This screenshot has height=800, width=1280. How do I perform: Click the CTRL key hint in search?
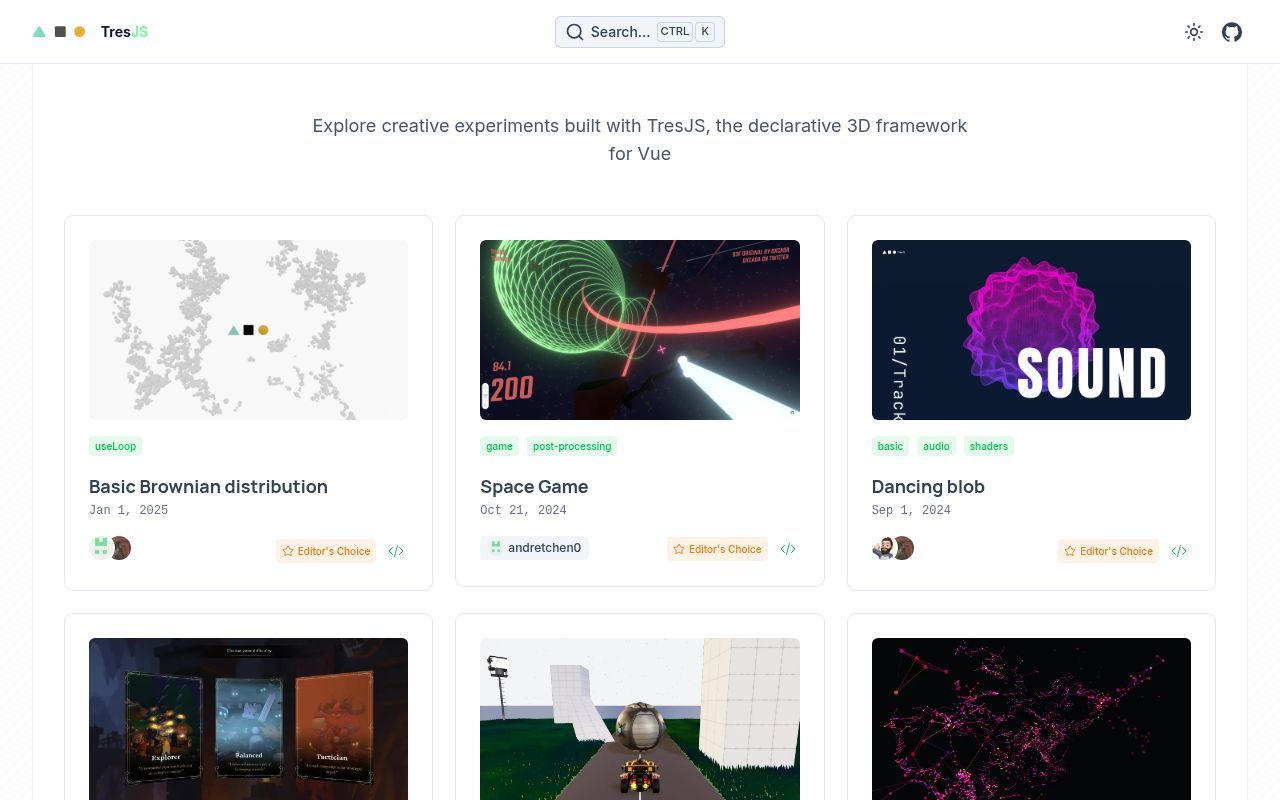pyautogui.click(x=674, y=31)
